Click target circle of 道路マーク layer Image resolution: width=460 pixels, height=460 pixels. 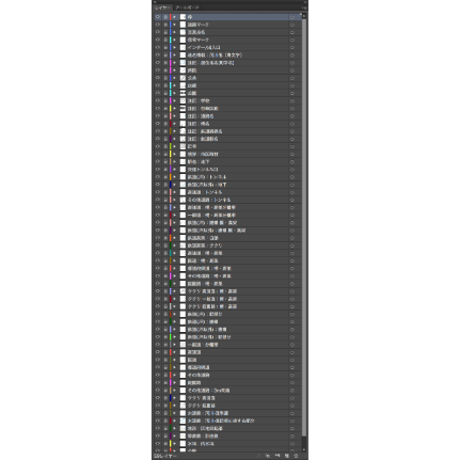pyautogui.click(x=292, y=25)
